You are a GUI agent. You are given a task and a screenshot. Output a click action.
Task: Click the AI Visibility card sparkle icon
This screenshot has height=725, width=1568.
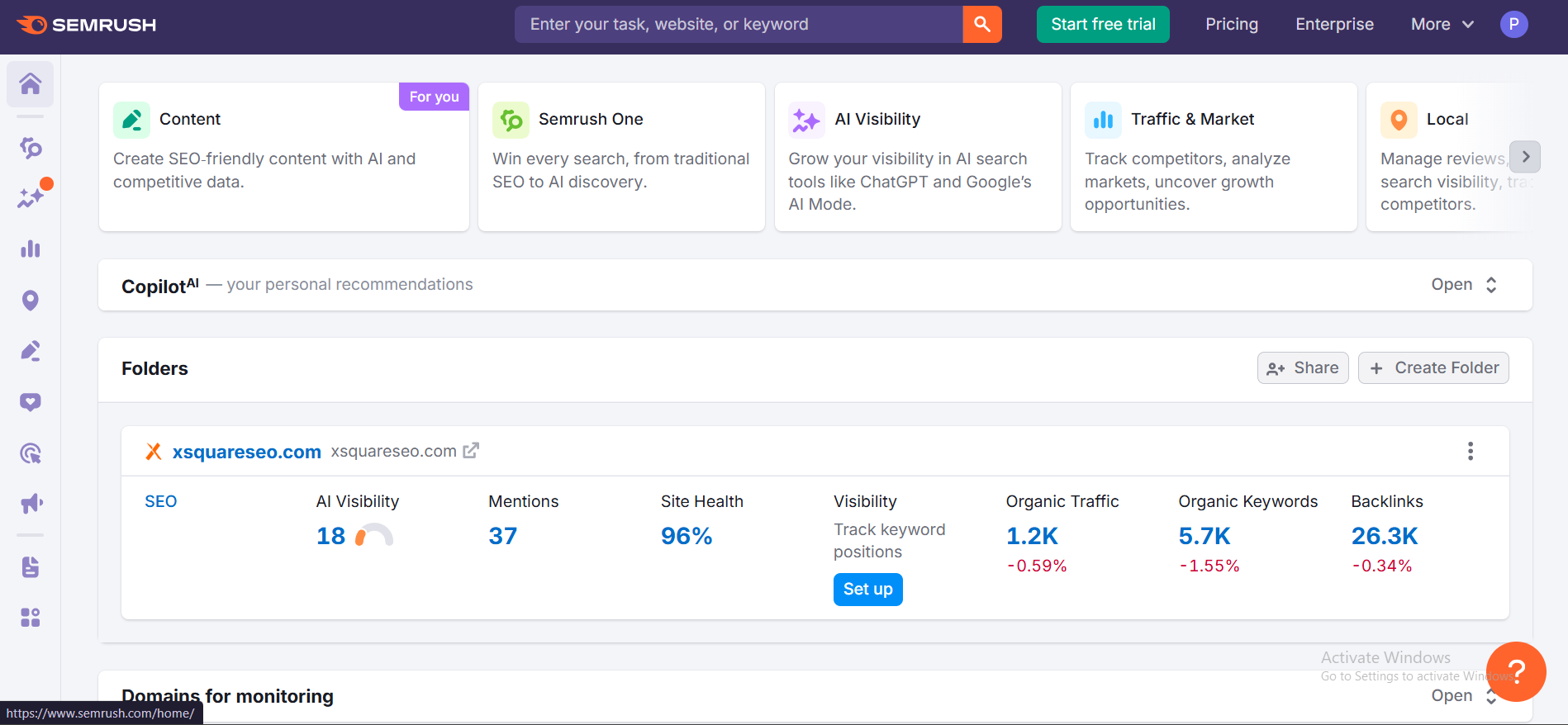(x=806, y=120)
